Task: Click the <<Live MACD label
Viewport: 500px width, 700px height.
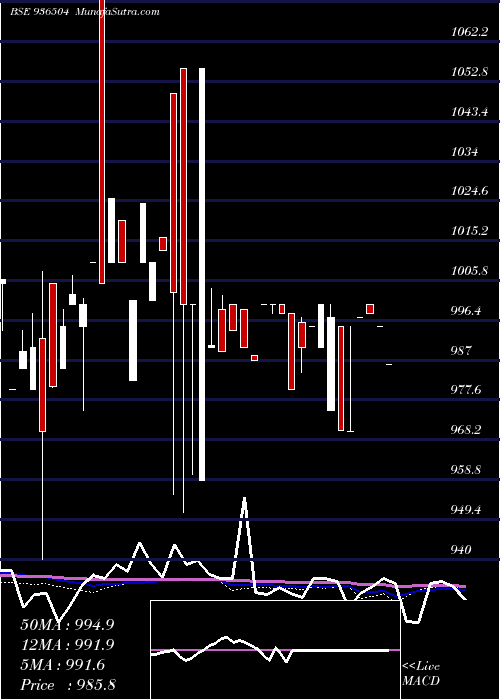Action: tap(421, 674)
